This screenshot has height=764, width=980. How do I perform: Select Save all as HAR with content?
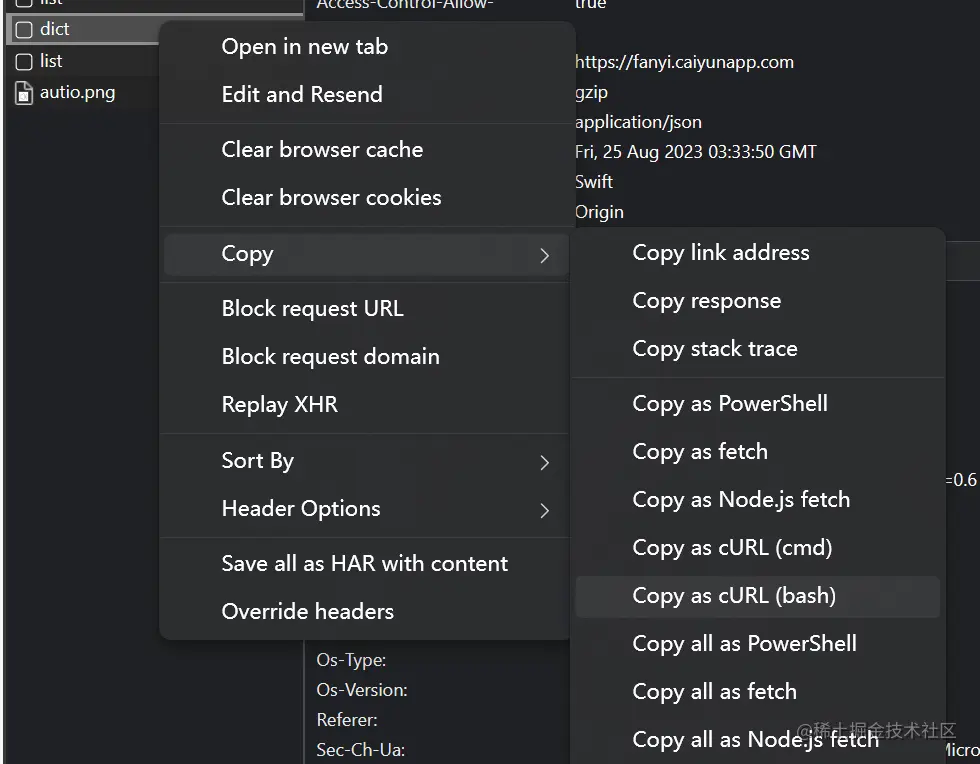click(366, 563)
